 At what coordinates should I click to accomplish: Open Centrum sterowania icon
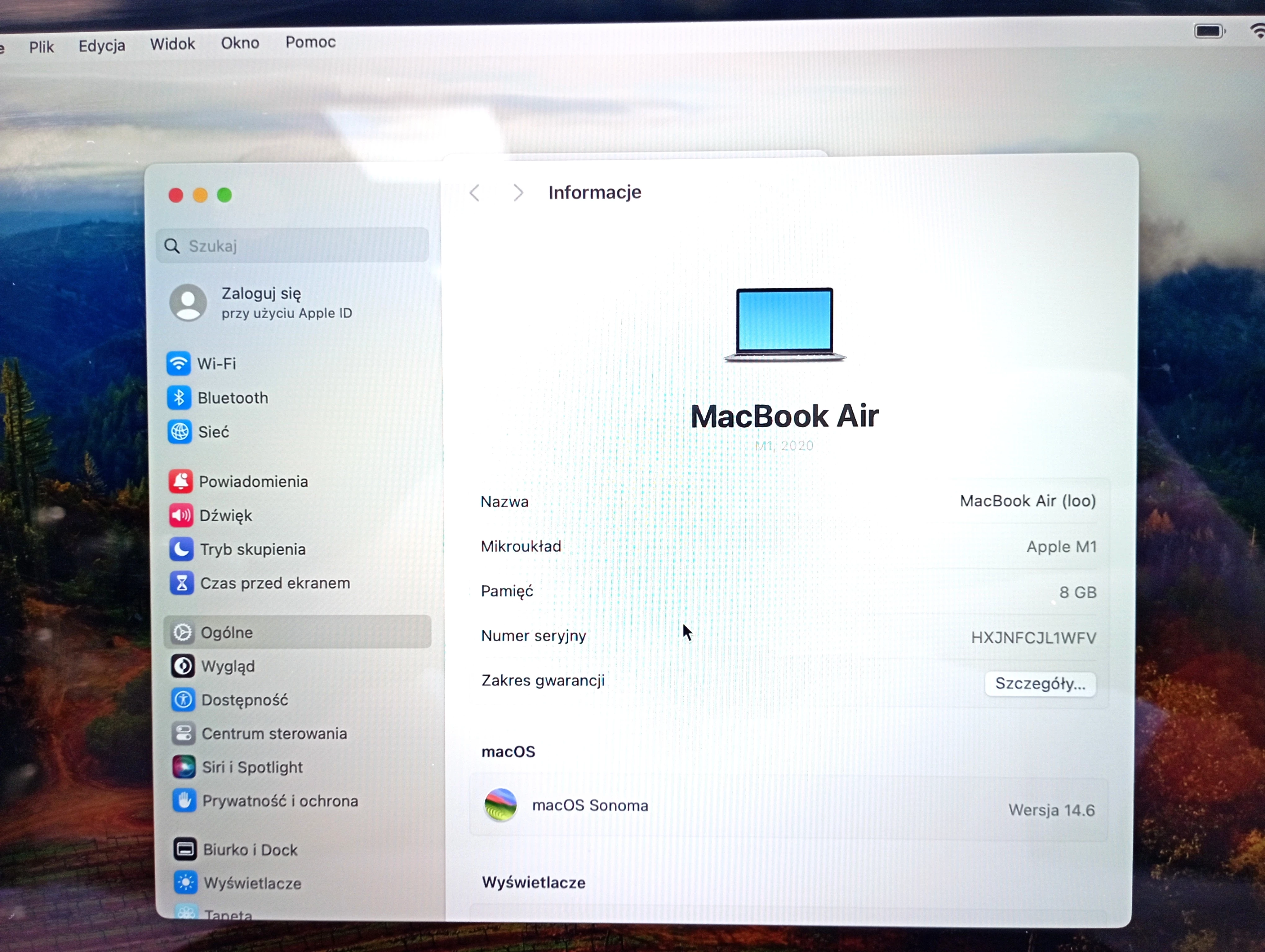184,734
